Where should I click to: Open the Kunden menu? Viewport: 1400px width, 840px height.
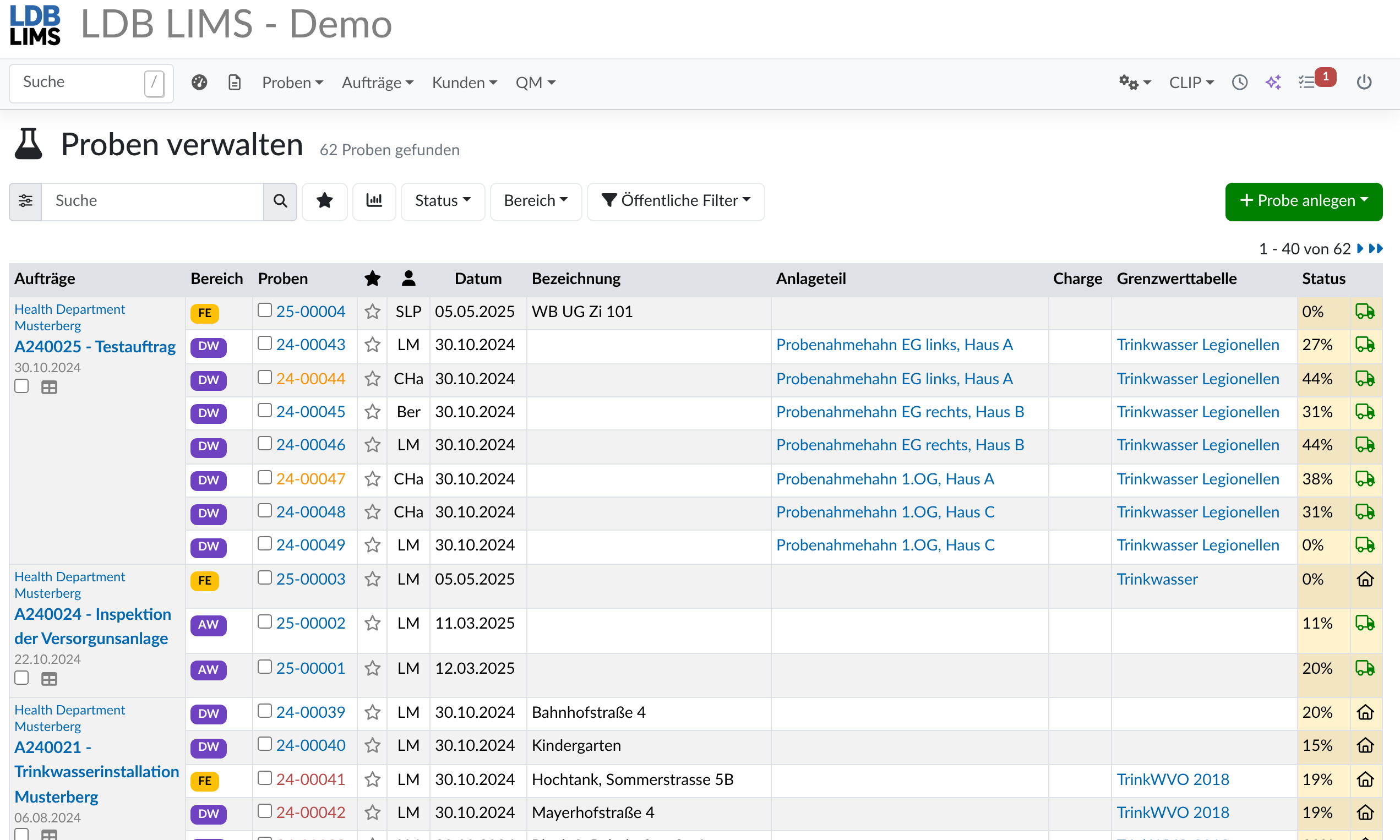click(x=465, y=83)
